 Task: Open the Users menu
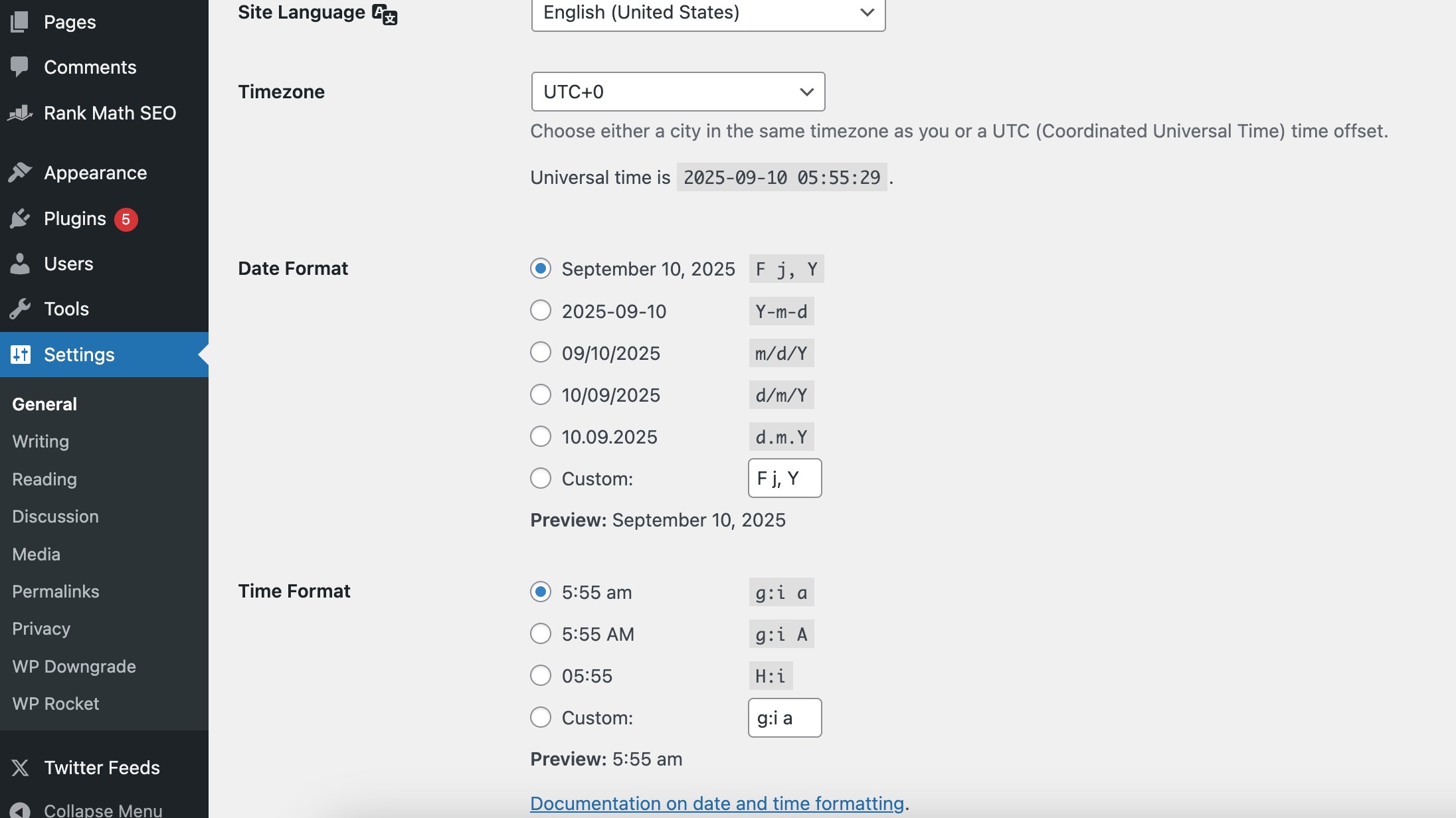pyautogui.click(x=104, y=264)
